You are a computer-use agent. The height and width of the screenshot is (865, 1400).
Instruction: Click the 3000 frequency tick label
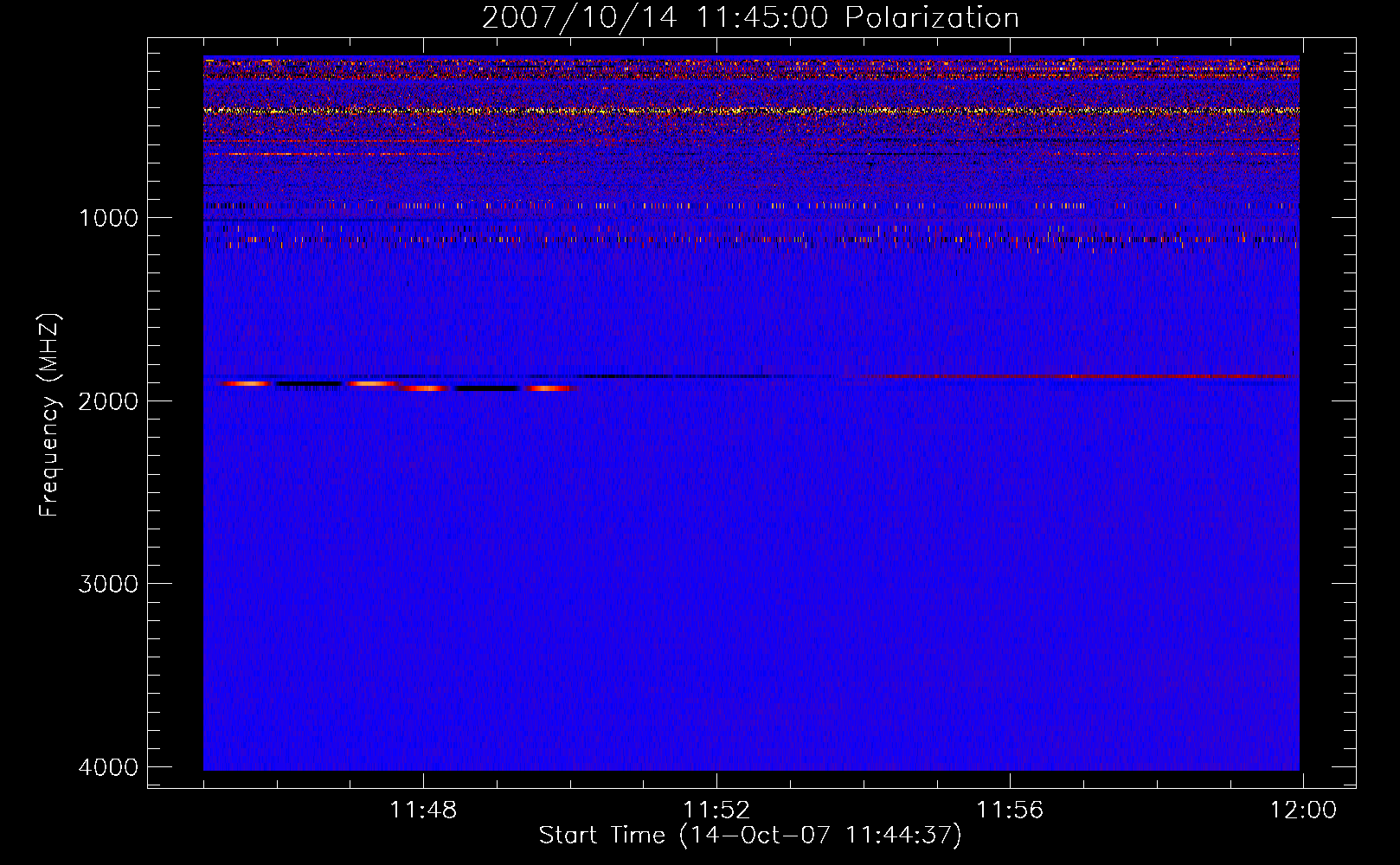pyautogui.click(x=108, y=584)
